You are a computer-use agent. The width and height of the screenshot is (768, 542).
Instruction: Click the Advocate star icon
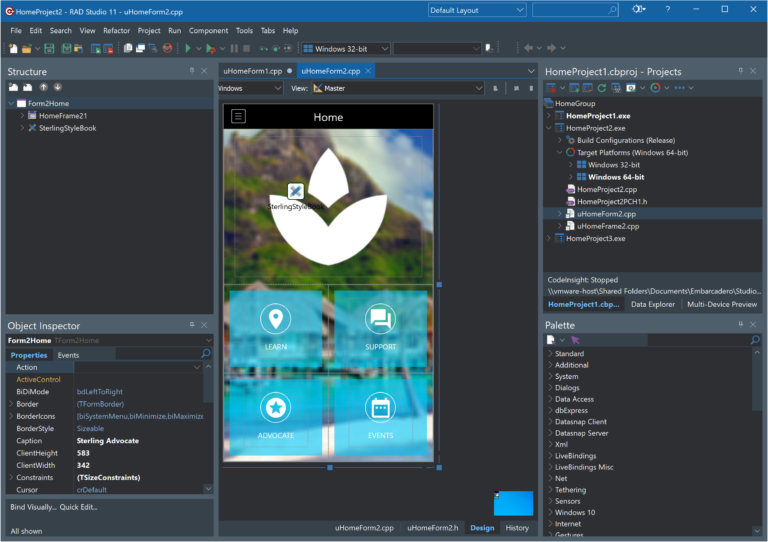(x=275, y=407)
